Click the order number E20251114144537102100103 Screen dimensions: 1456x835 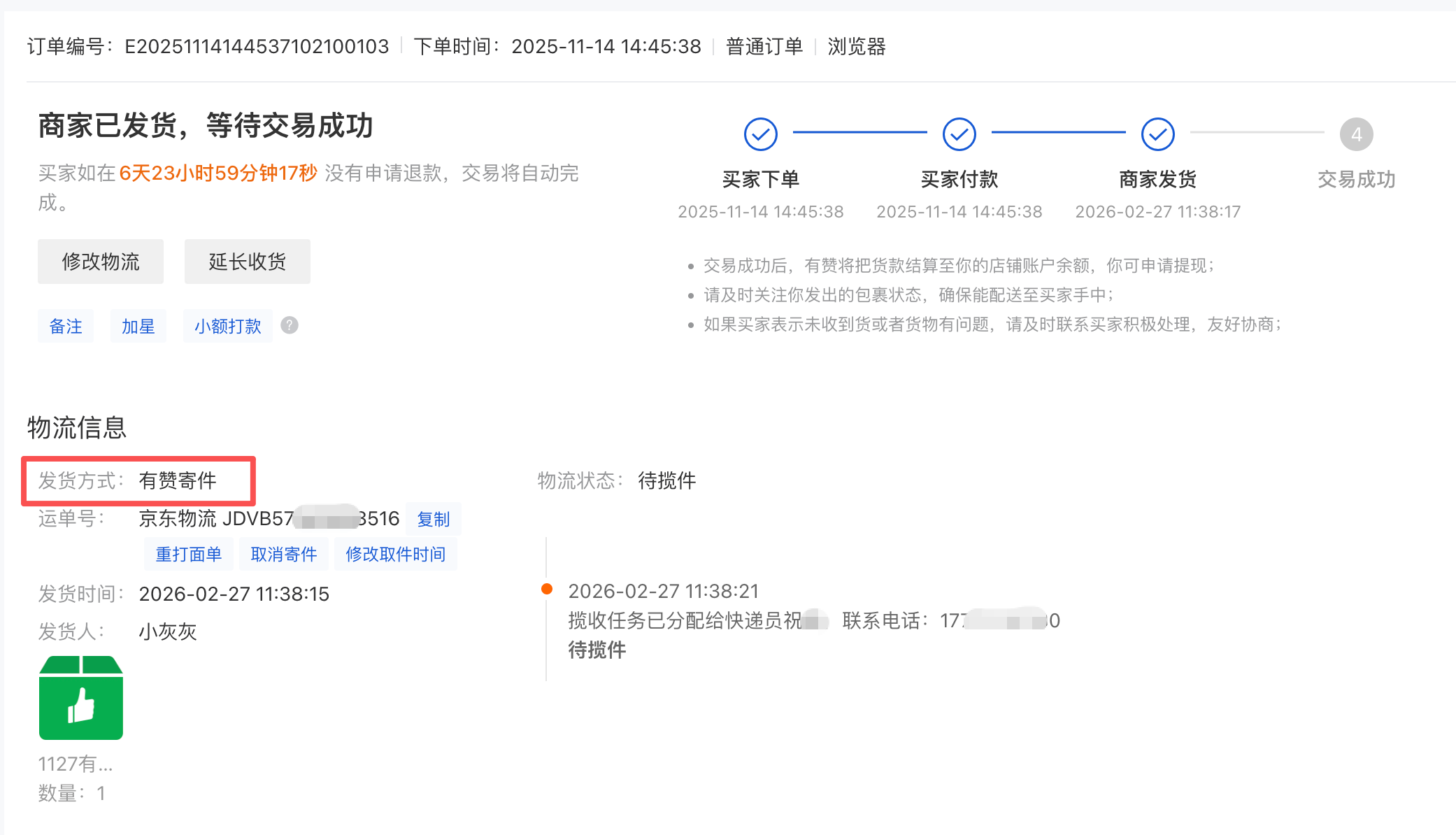click(256, 47)
